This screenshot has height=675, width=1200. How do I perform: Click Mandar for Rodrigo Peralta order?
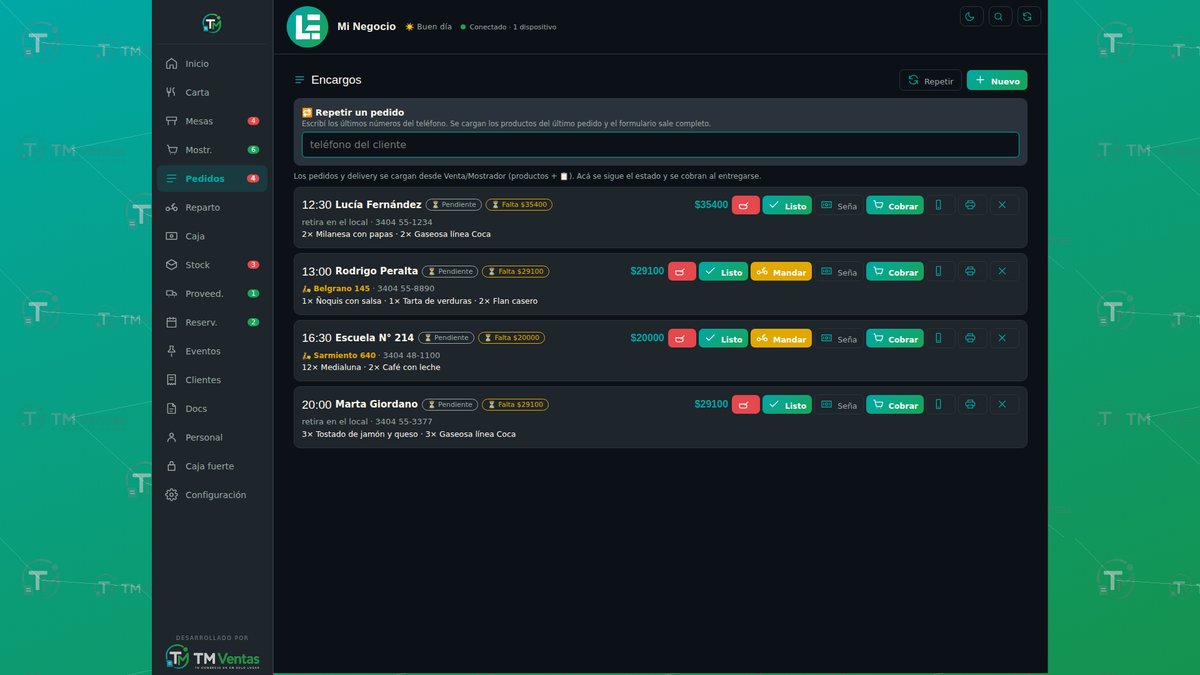click(781, 271)
